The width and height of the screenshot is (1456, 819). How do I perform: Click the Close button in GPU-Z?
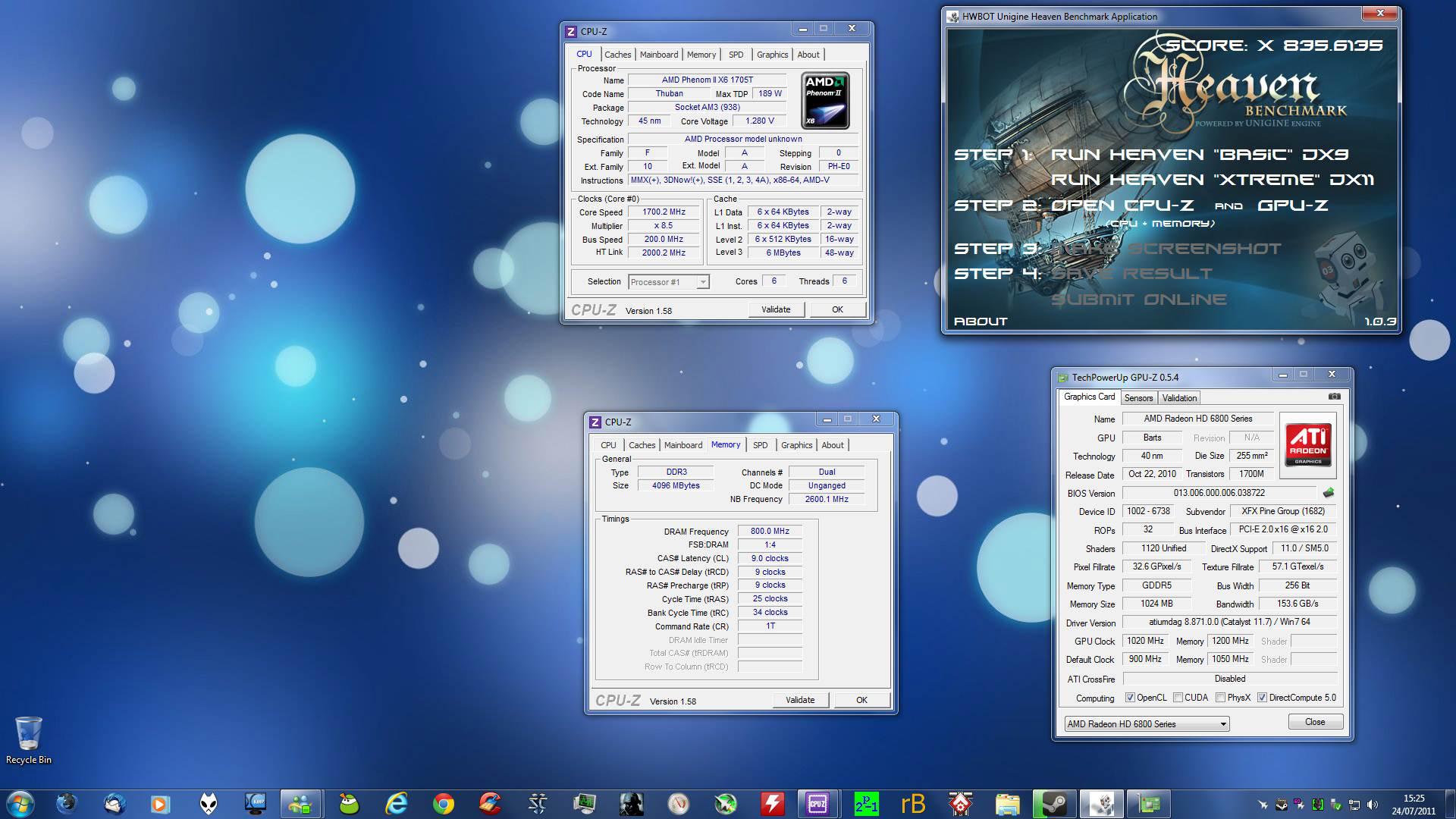pos(1315,722)
